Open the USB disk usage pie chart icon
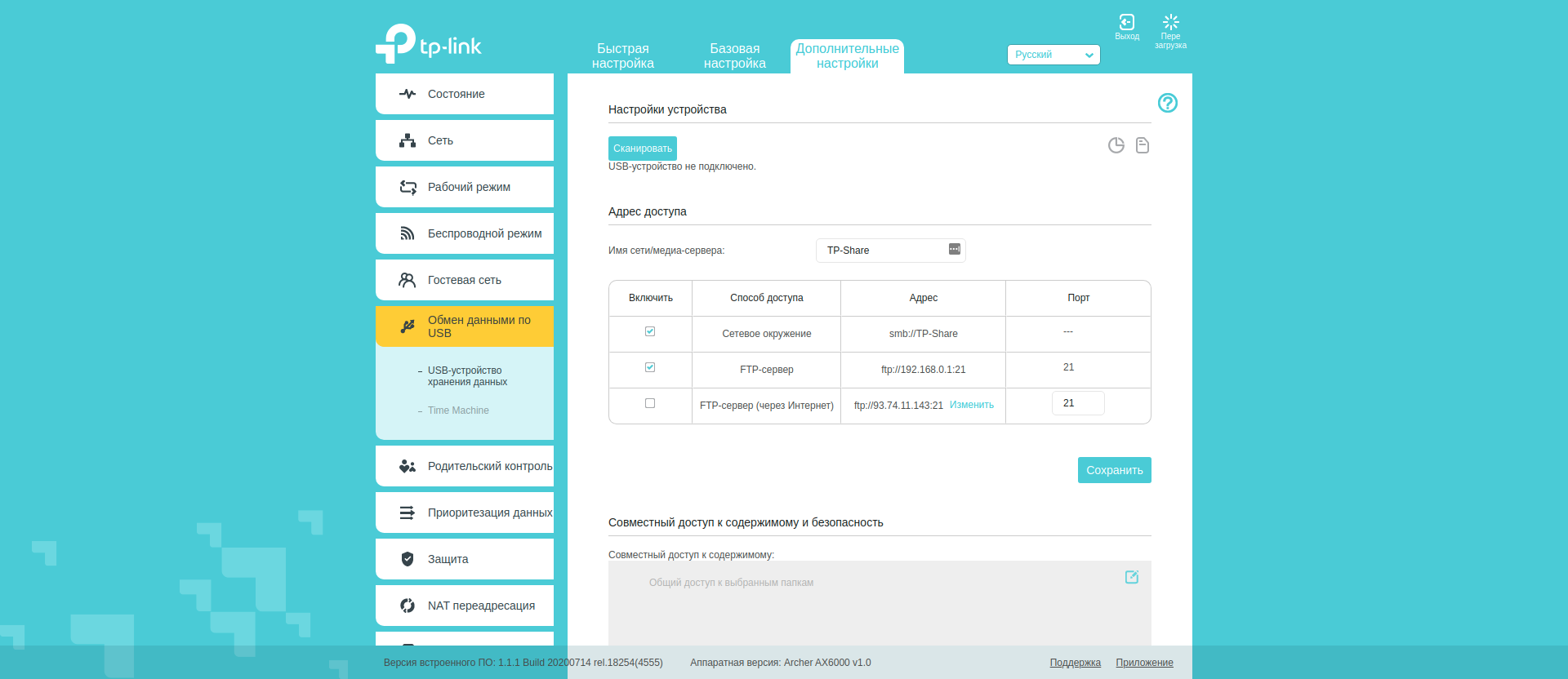1568x679 pixels. point(1116,145)
